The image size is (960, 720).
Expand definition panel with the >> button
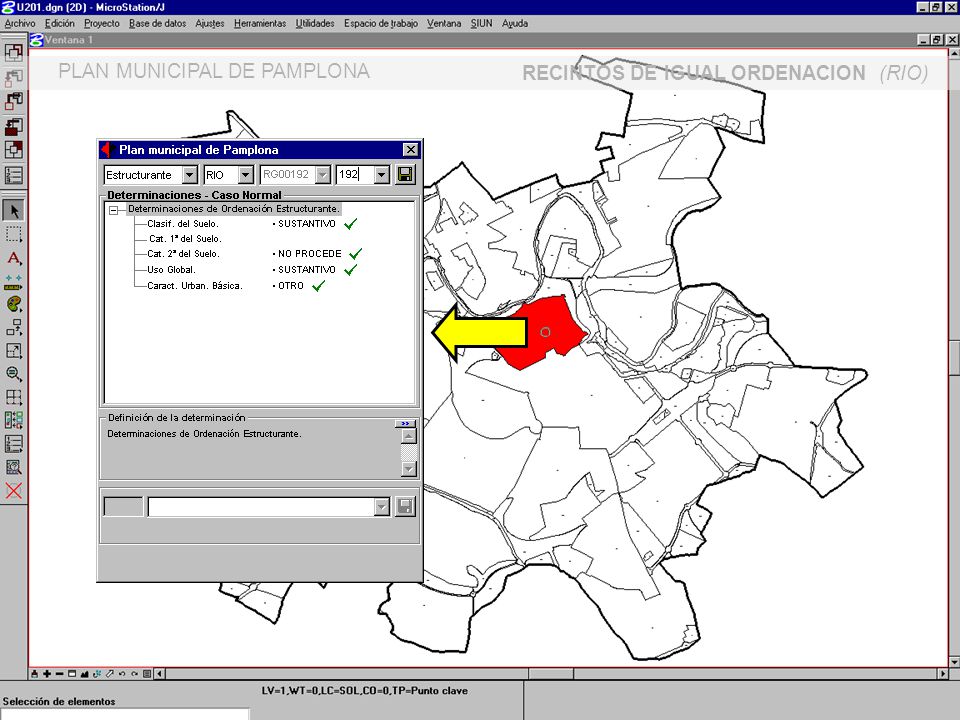tap(405, 423)
